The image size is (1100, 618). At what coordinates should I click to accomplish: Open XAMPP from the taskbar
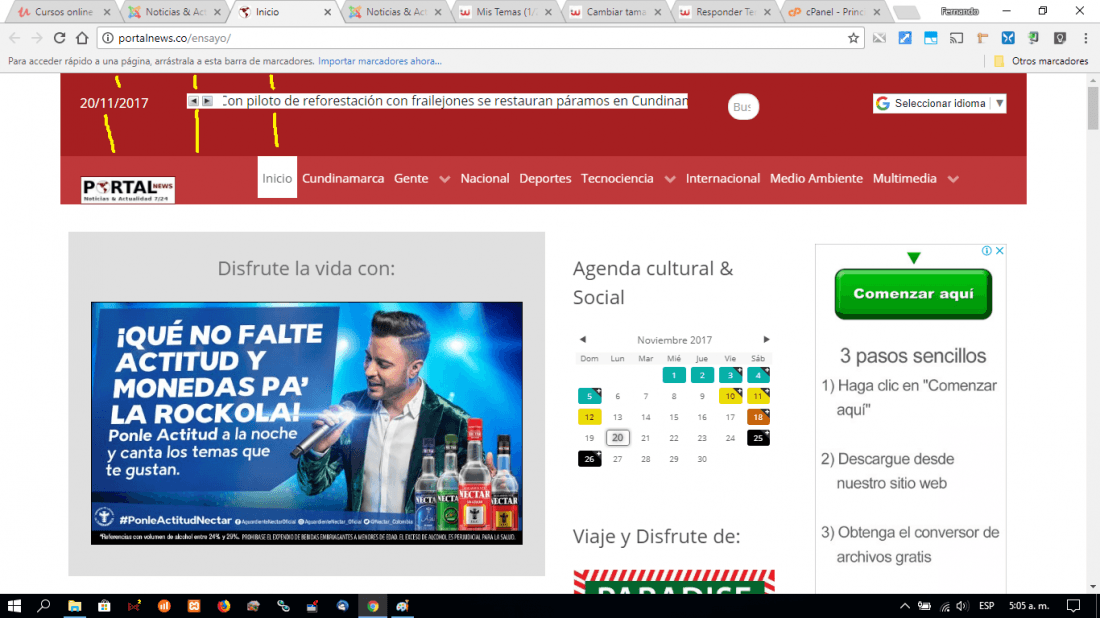[194, 605]
